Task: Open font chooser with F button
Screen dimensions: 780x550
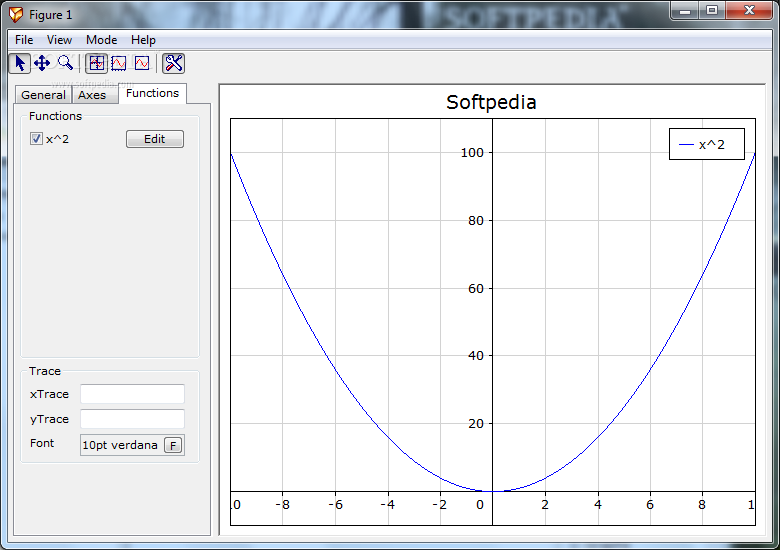Action: tap(173, 445)
